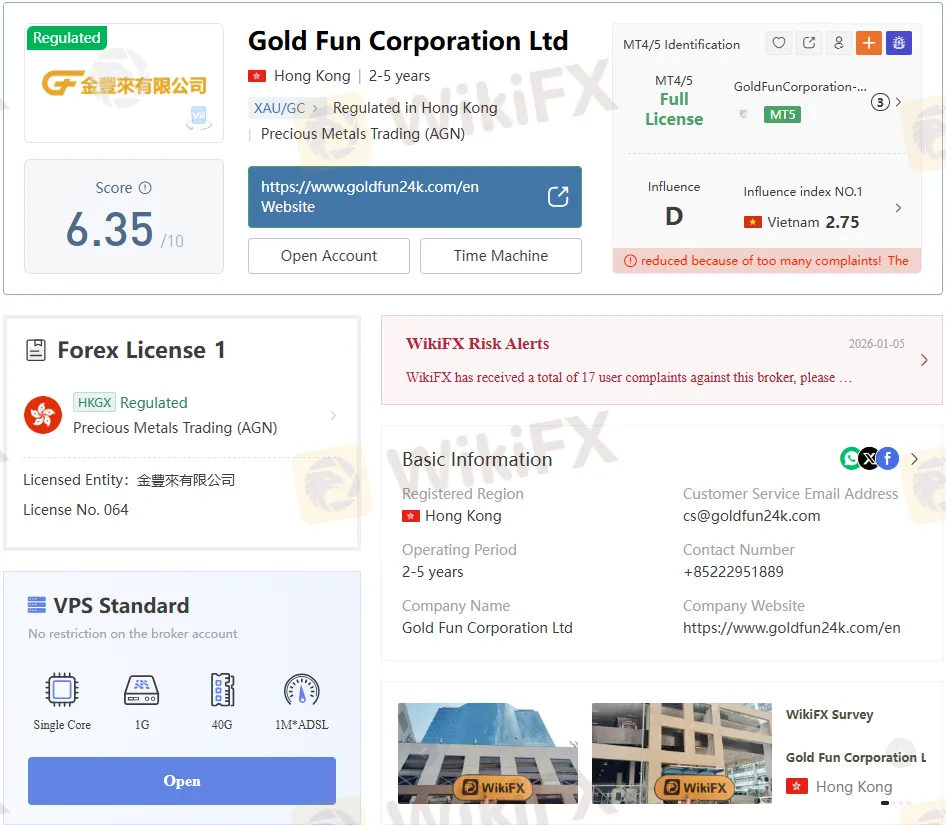Image resolution: width=946 pixels, height=825 pixels.
Task: Click the share icon near MT4/5 Identification
Action: pos(809,43)
